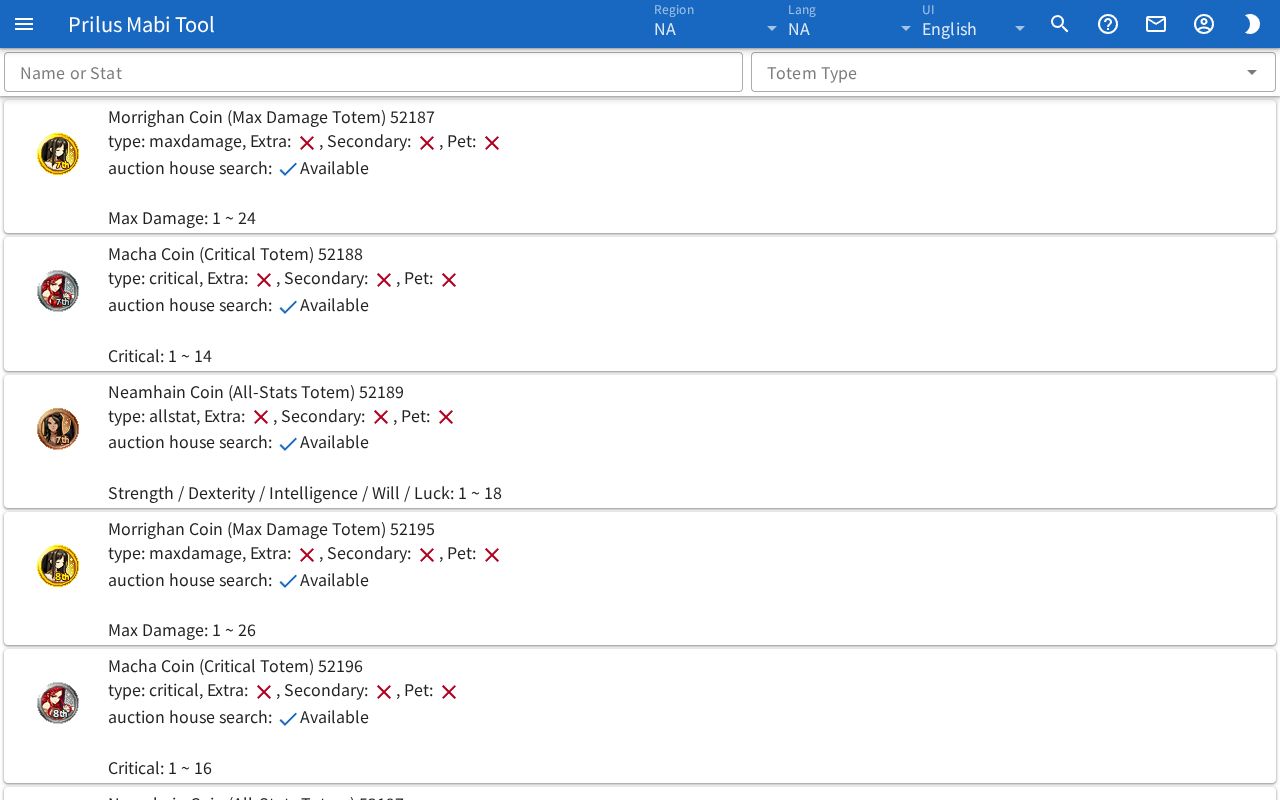Expand the Totem Type dropdown arrow
The height and width of the screenshot is (800, 1280).
point(1252,72)
